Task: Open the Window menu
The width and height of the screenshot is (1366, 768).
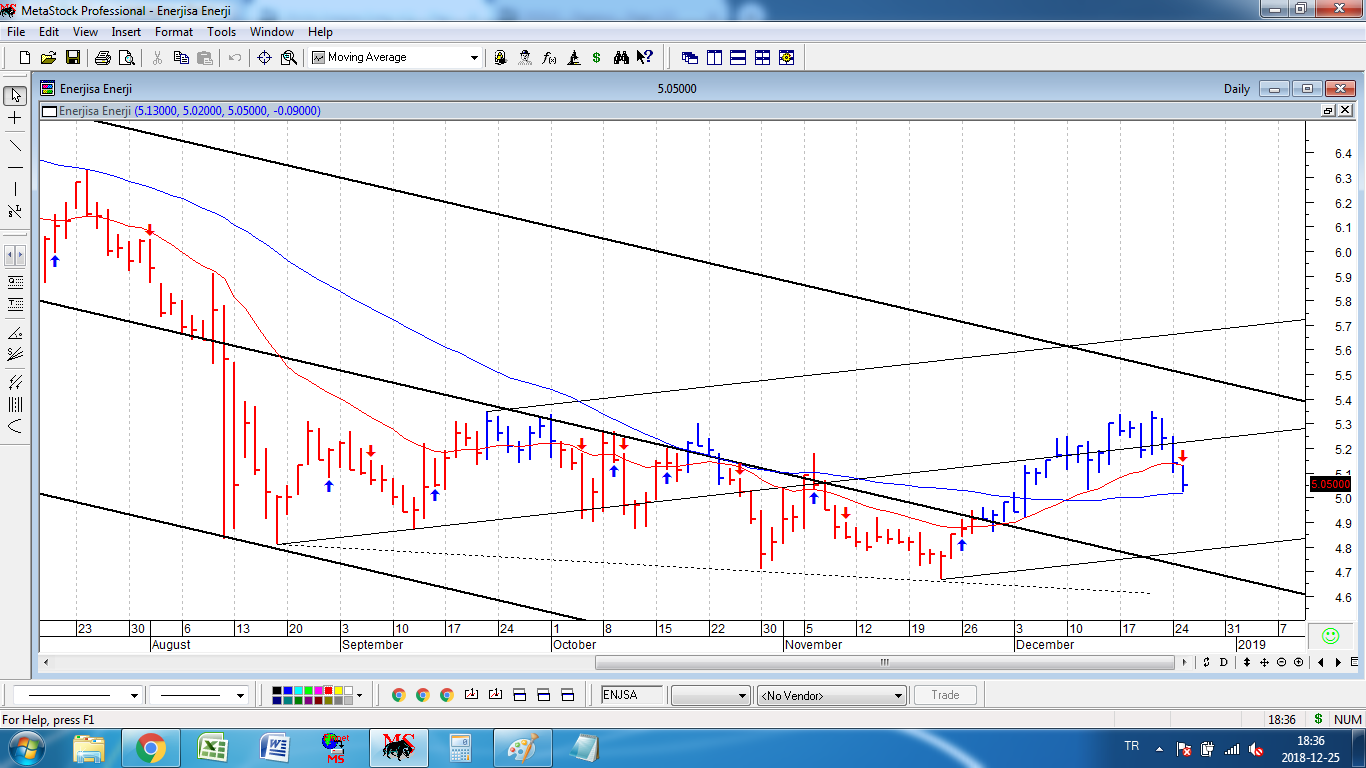Action: [x=272, y=32]
